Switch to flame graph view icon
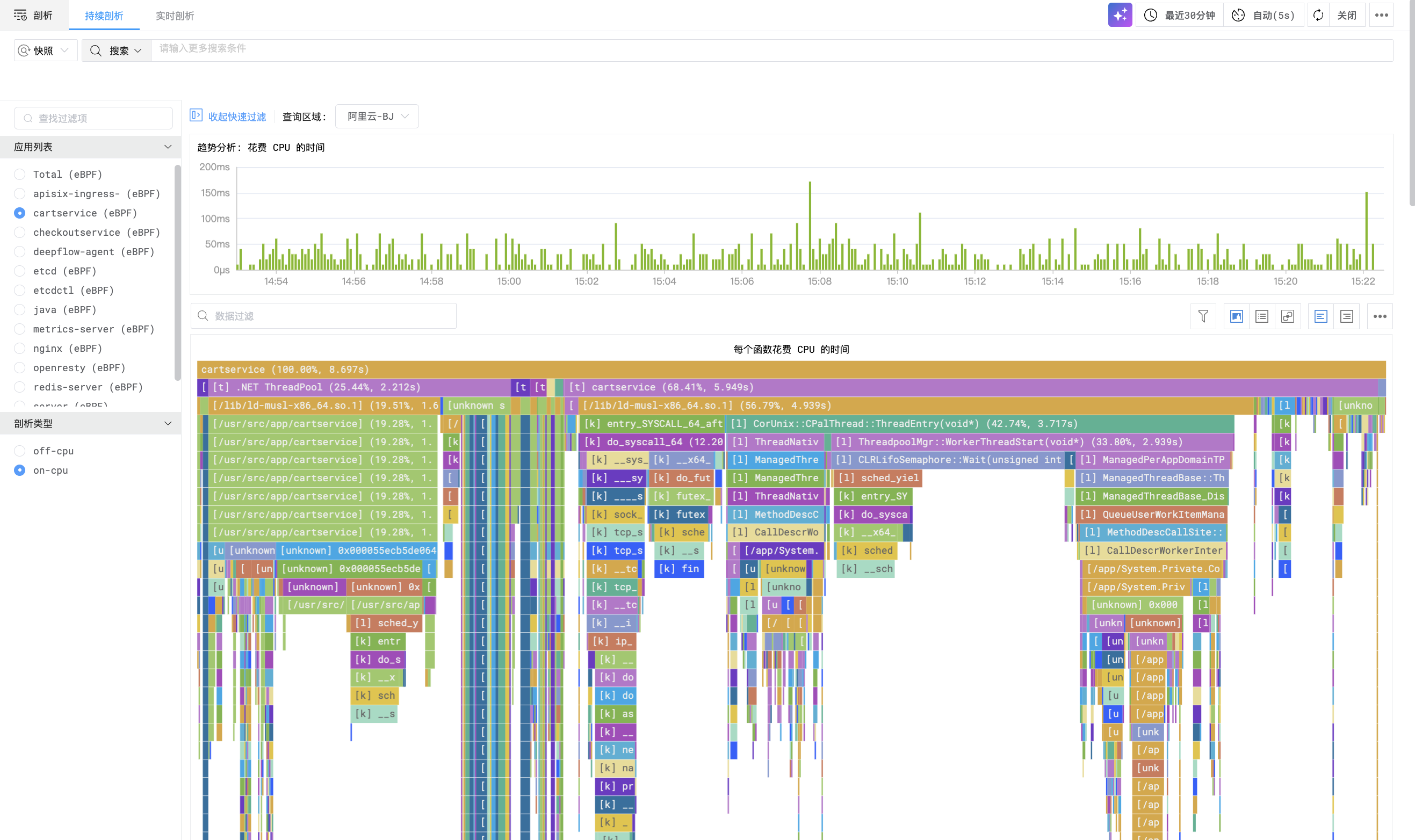1415x840 pixels. 1236,316
